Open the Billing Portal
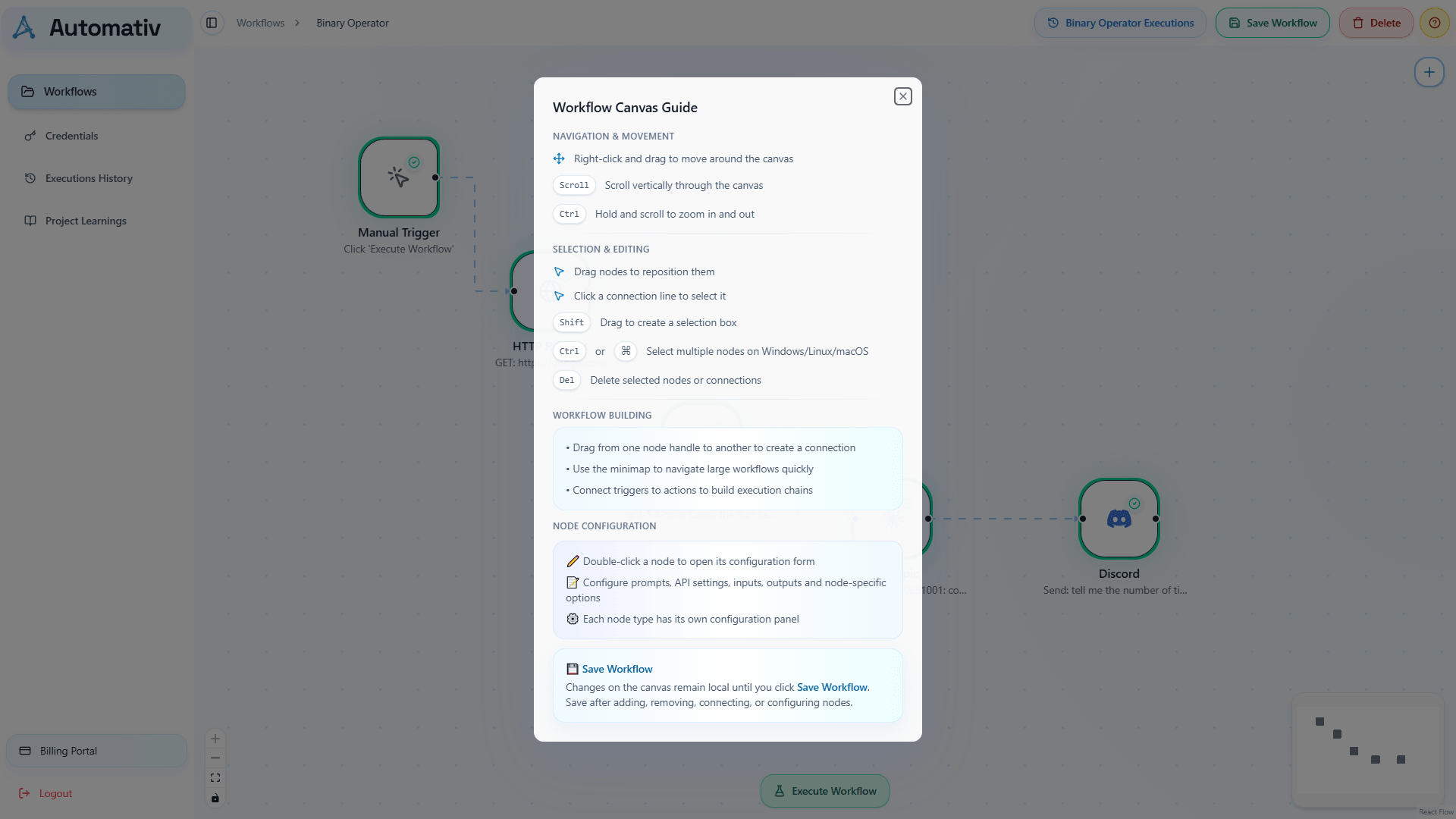1456x819 pixels. pyautogui.click(x=96, y=751)
